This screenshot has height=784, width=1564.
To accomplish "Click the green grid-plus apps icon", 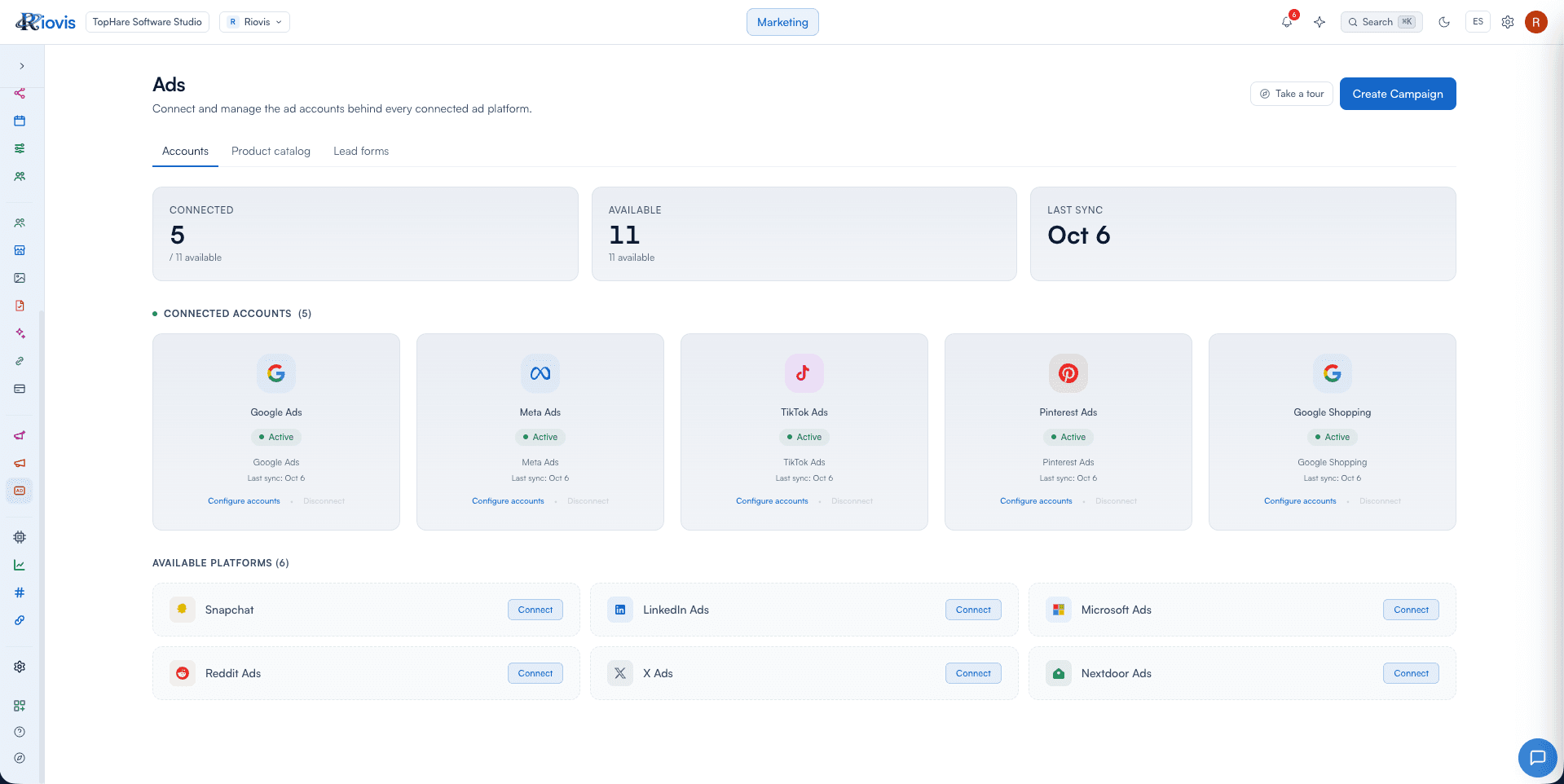I will tap(20, 706).
